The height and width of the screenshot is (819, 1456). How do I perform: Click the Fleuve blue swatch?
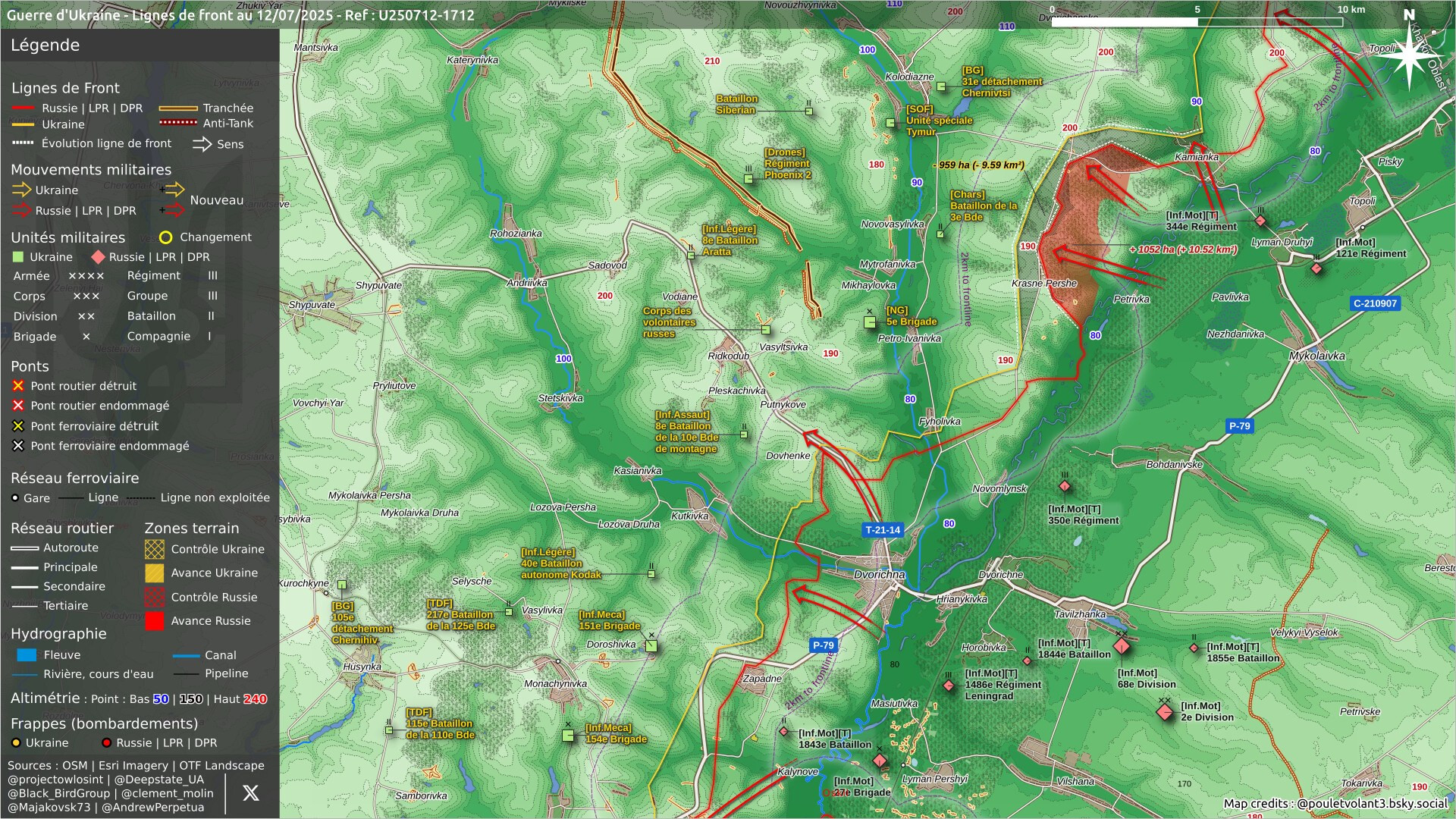coord(27,655)
